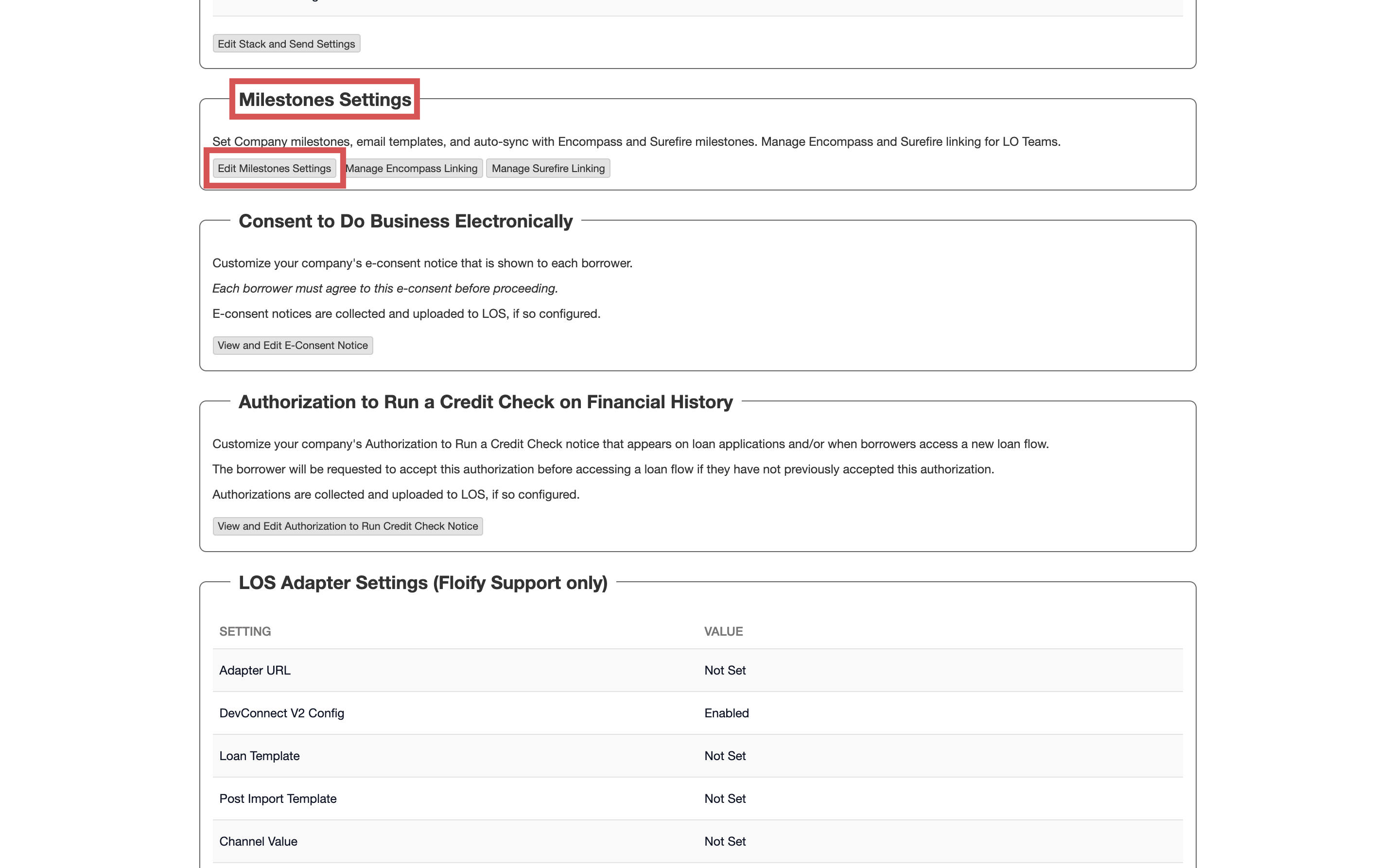Click Manage Encompass Linking button
This screenshot has height=868, width=1394.
(x=412, y=168)
